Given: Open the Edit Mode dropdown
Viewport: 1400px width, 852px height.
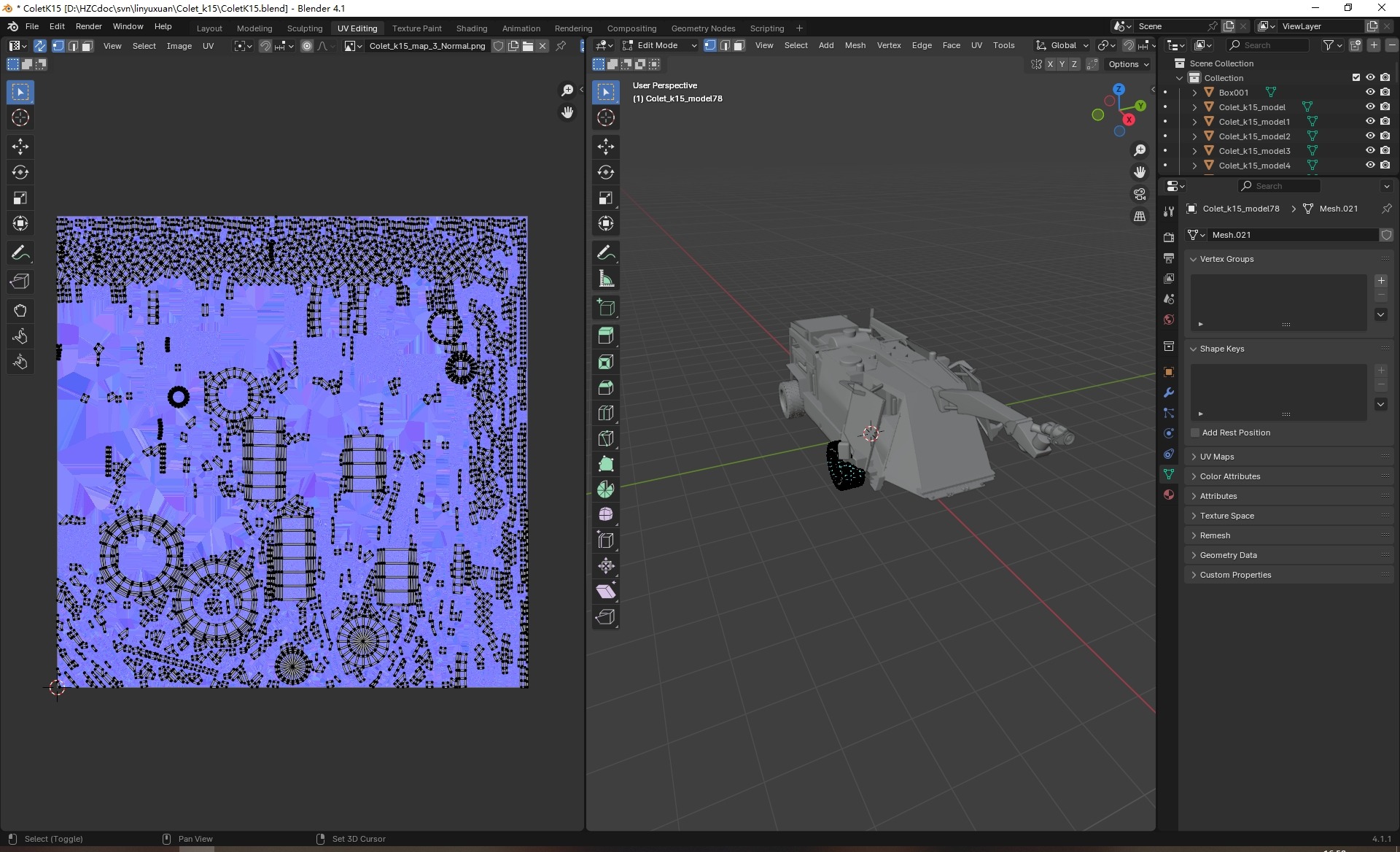Looking at the screenshot, I should click(x=660, y=45).
